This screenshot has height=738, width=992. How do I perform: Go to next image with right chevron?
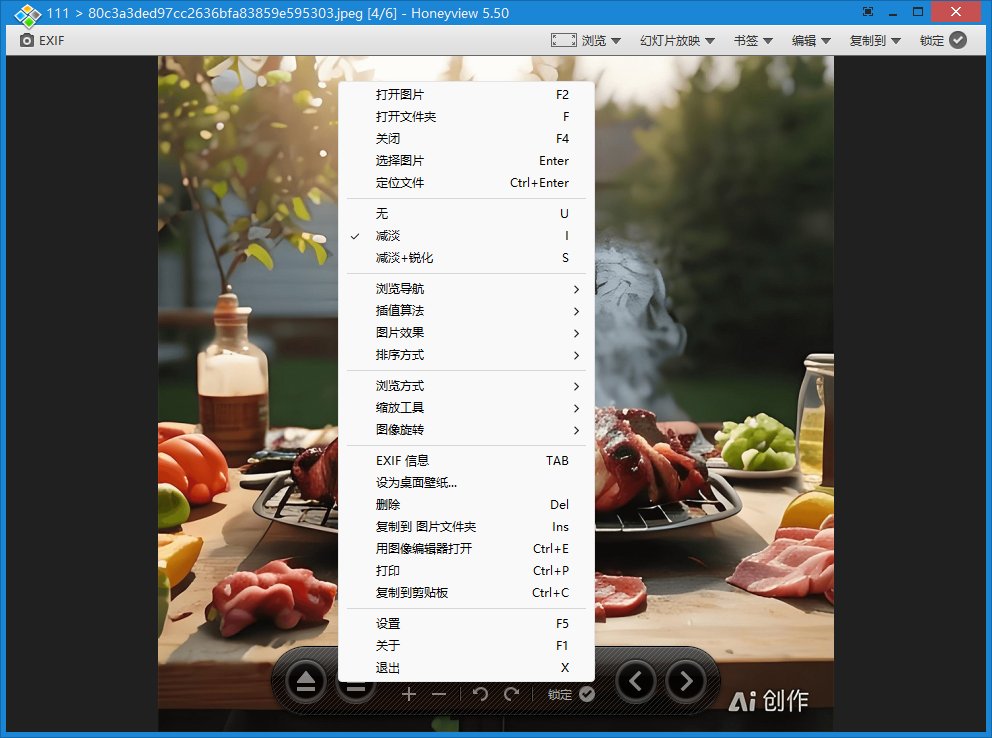click(686, 681)
